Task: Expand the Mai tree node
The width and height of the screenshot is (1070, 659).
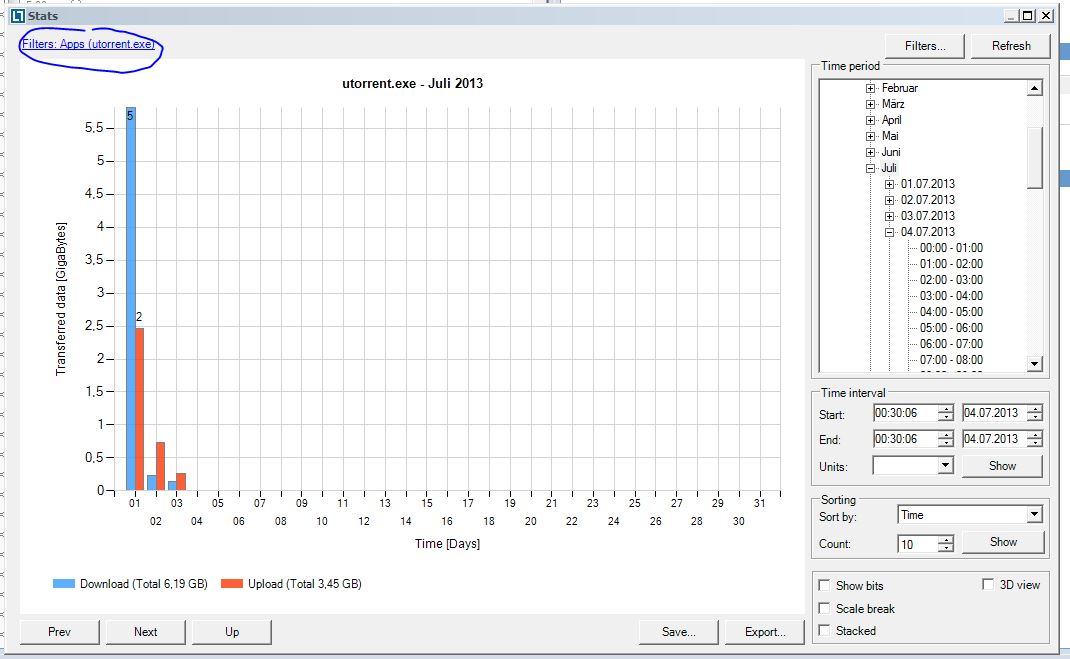Action: pyautogui.click(x=870, y=136)
